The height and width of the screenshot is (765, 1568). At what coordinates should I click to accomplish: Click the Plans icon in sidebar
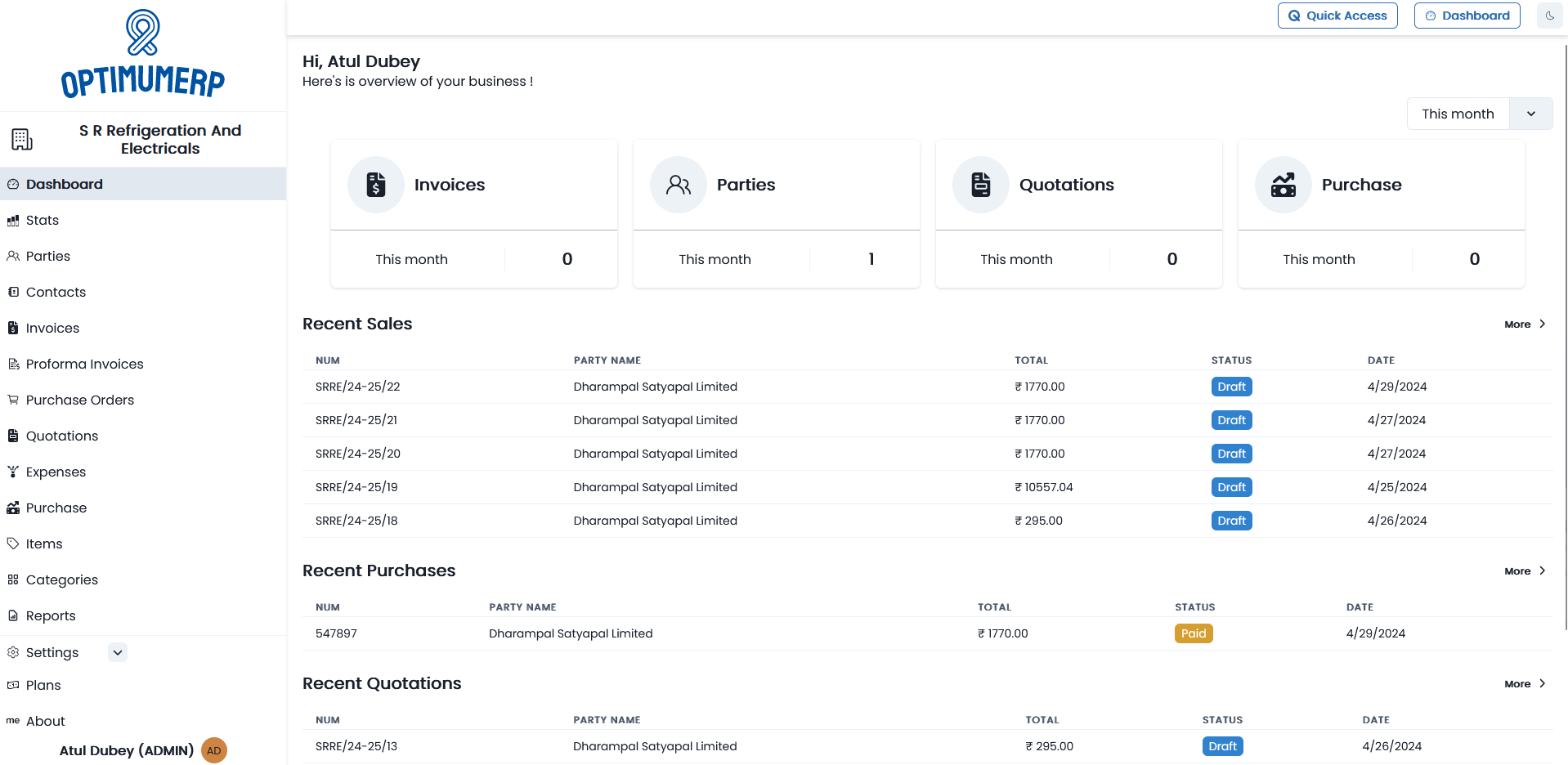coord(13,685)
